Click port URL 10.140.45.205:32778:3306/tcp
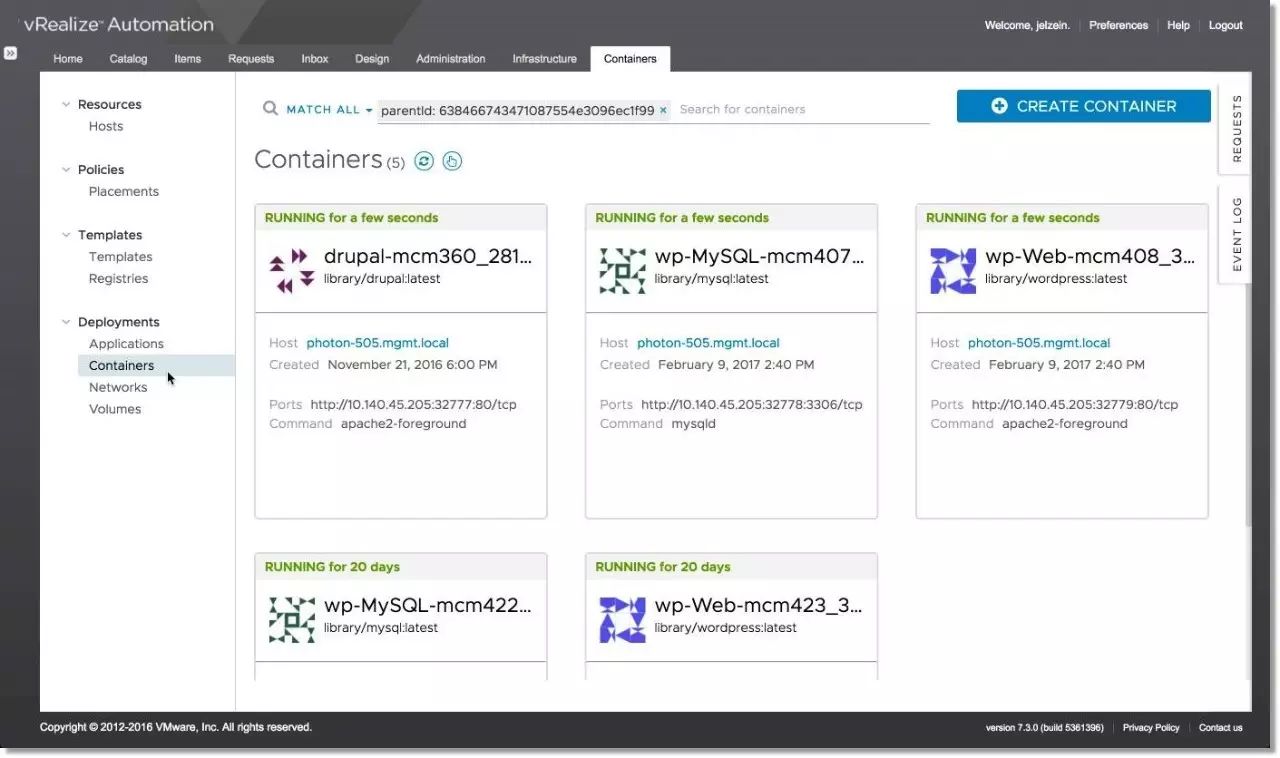The width and height of the screenshot is (1280, 758). pyautogui.click(x=752, y=405)
